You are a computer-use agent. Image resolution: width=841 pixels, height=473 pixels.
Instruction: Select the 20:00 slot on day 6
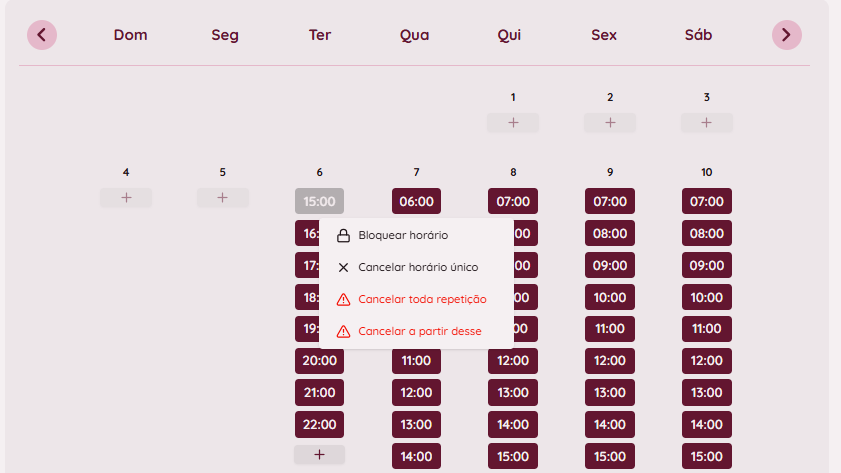[x=319, y=361]
